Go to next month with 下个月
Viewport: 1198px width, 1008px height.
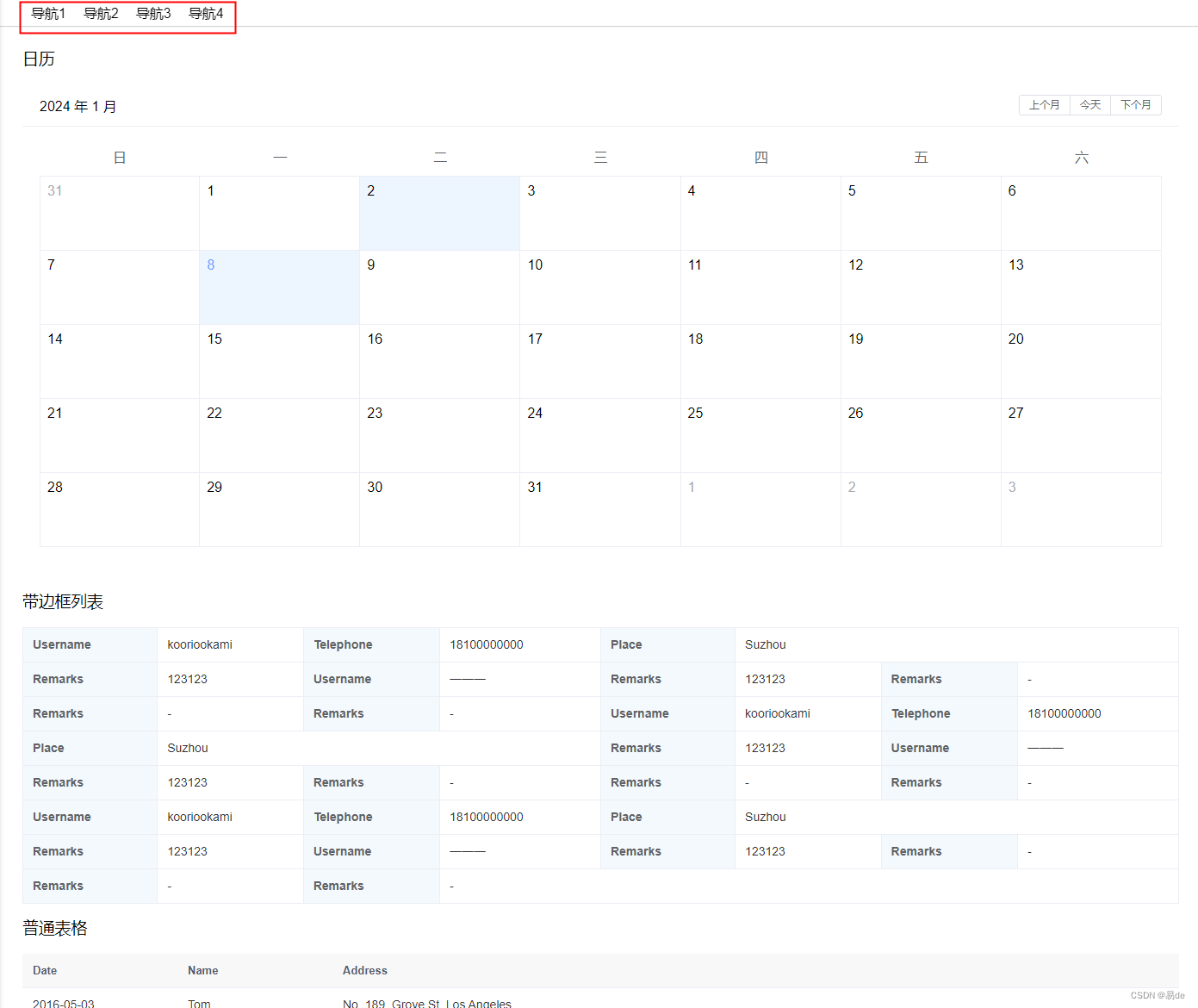click(x=1136, y=105)
